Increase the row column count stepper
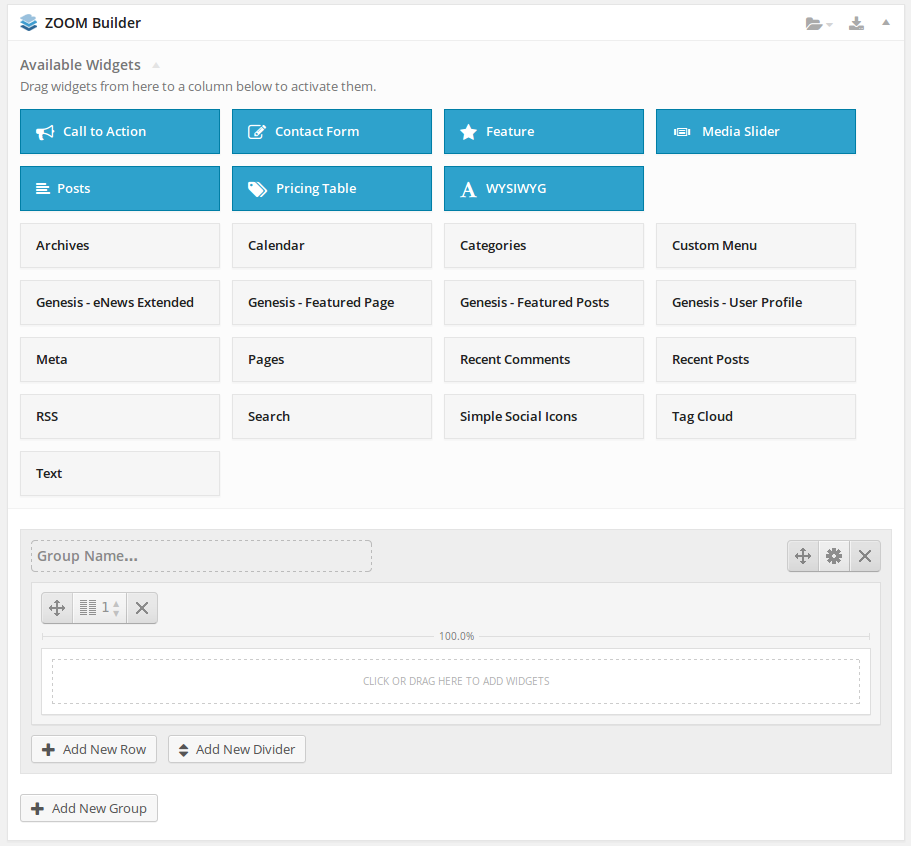 [116, 604]
